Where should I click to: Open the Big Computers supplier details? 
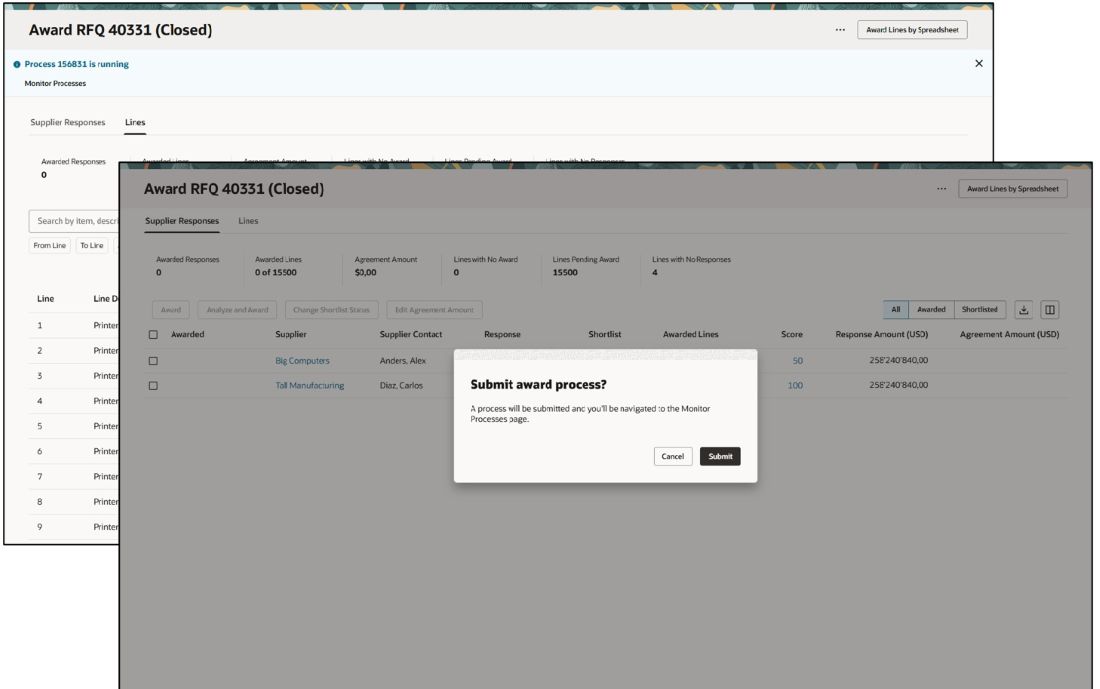(302, 360)
